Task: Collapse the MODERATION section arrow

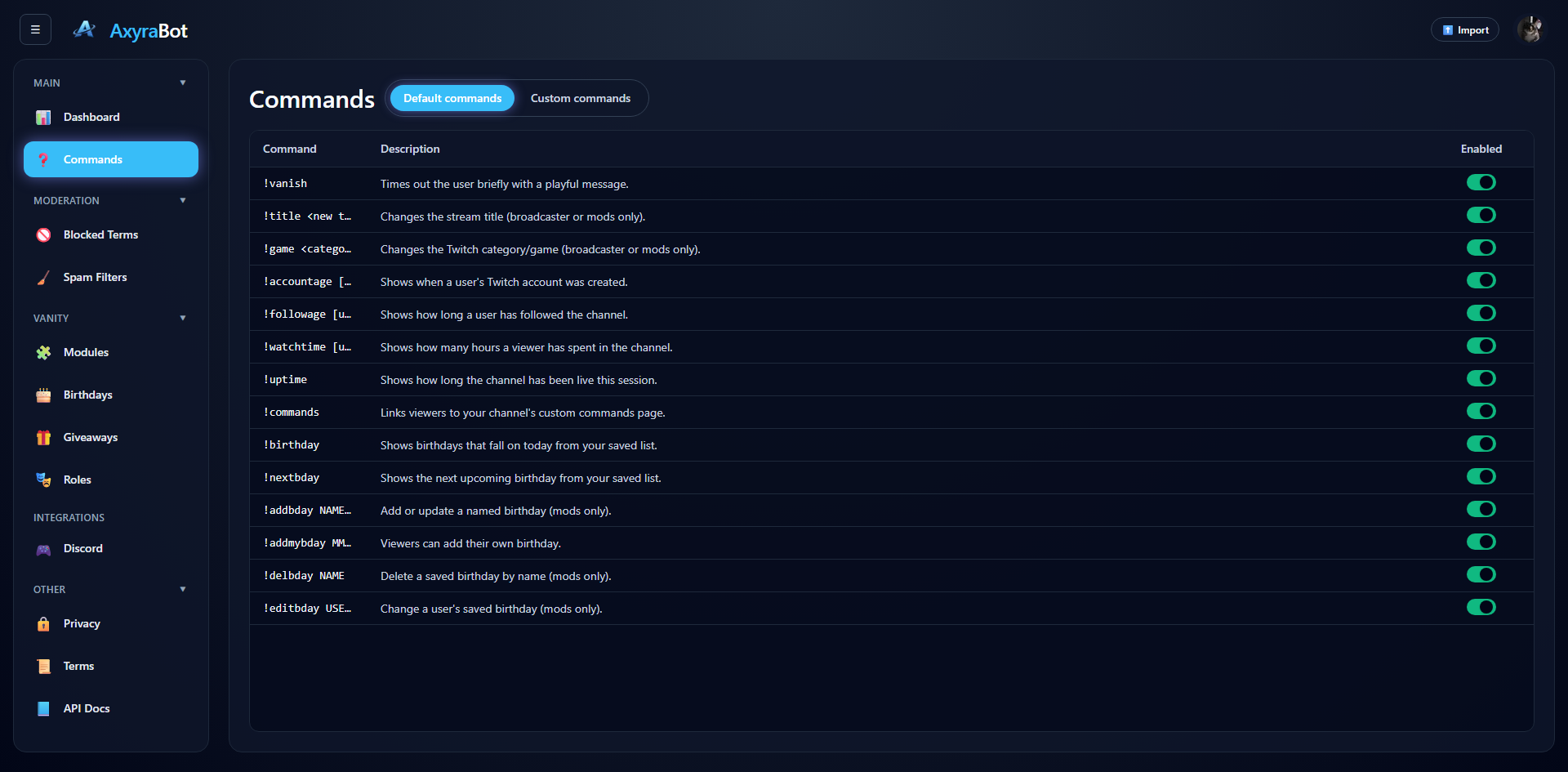Action: pyautogui.click(x=183, y=200)
